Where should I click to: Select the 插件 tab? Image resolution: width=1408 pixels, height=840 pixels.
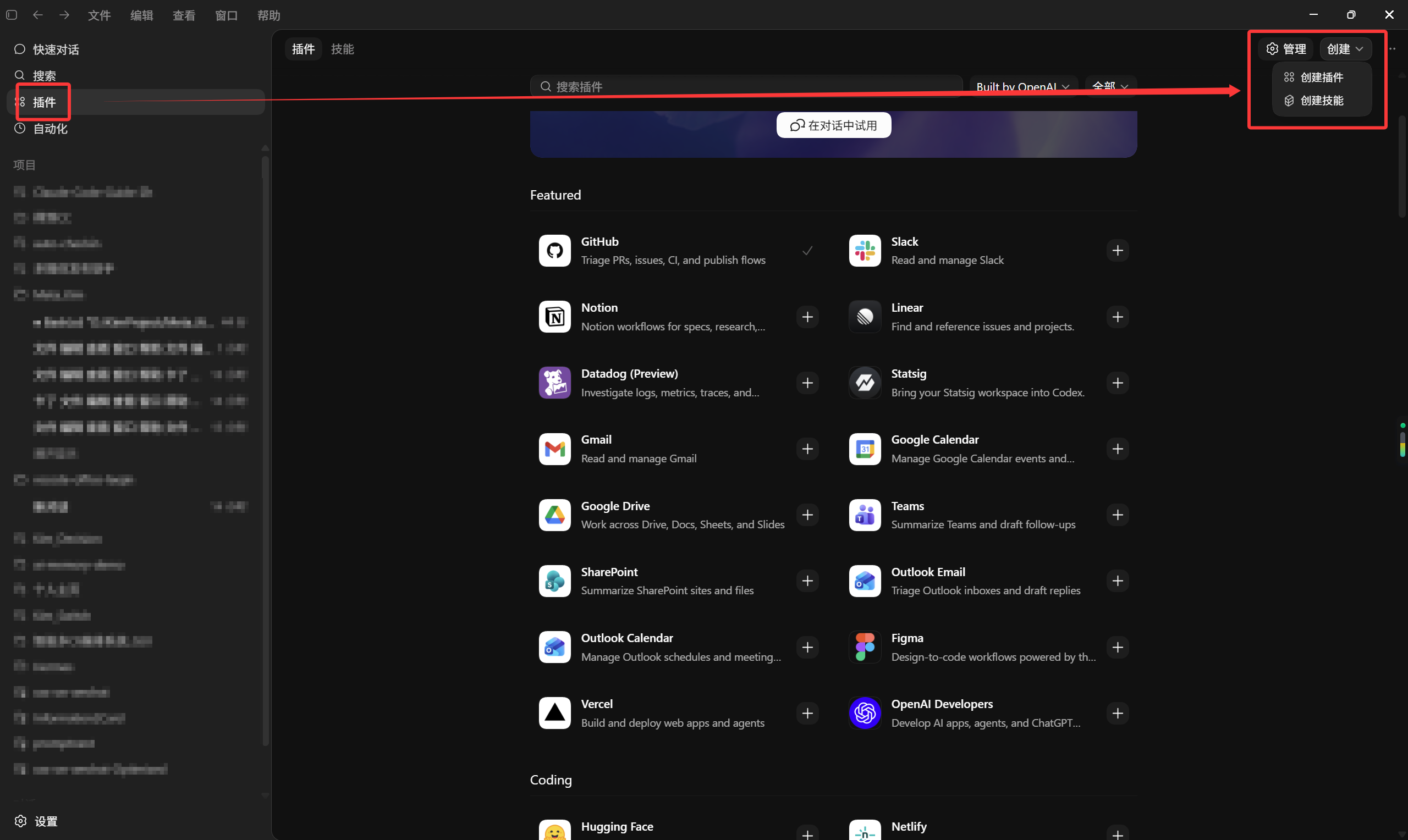click(304, 49)
